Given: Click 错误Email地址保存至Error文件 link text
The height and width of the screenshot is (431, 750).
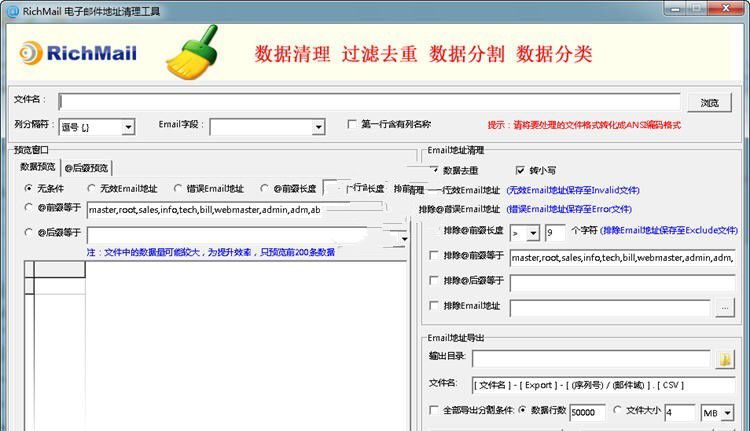Looking at the screenshot, I should (x=569, y=210).
